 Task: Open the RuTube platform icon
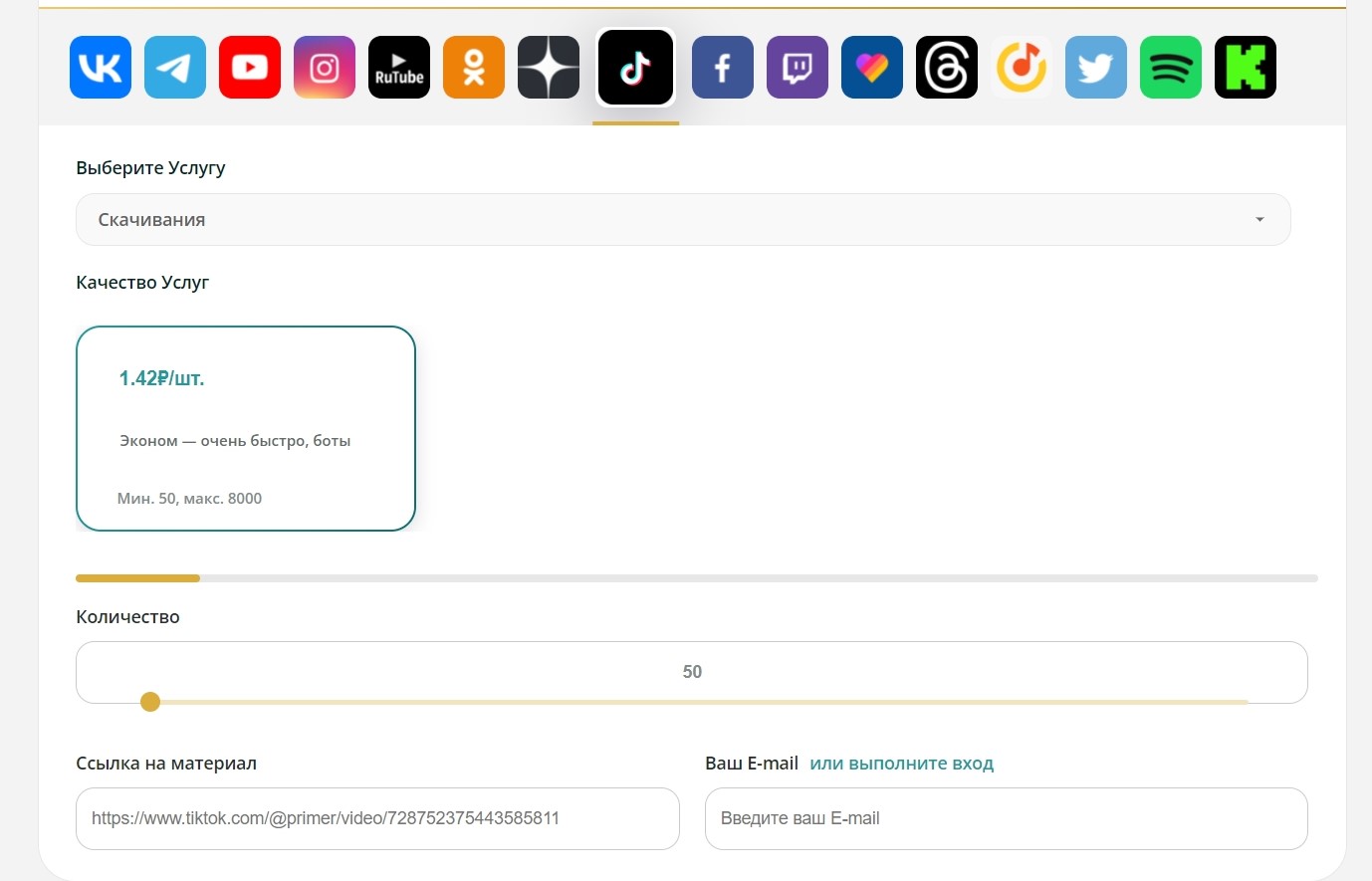[x=399, y=68]
